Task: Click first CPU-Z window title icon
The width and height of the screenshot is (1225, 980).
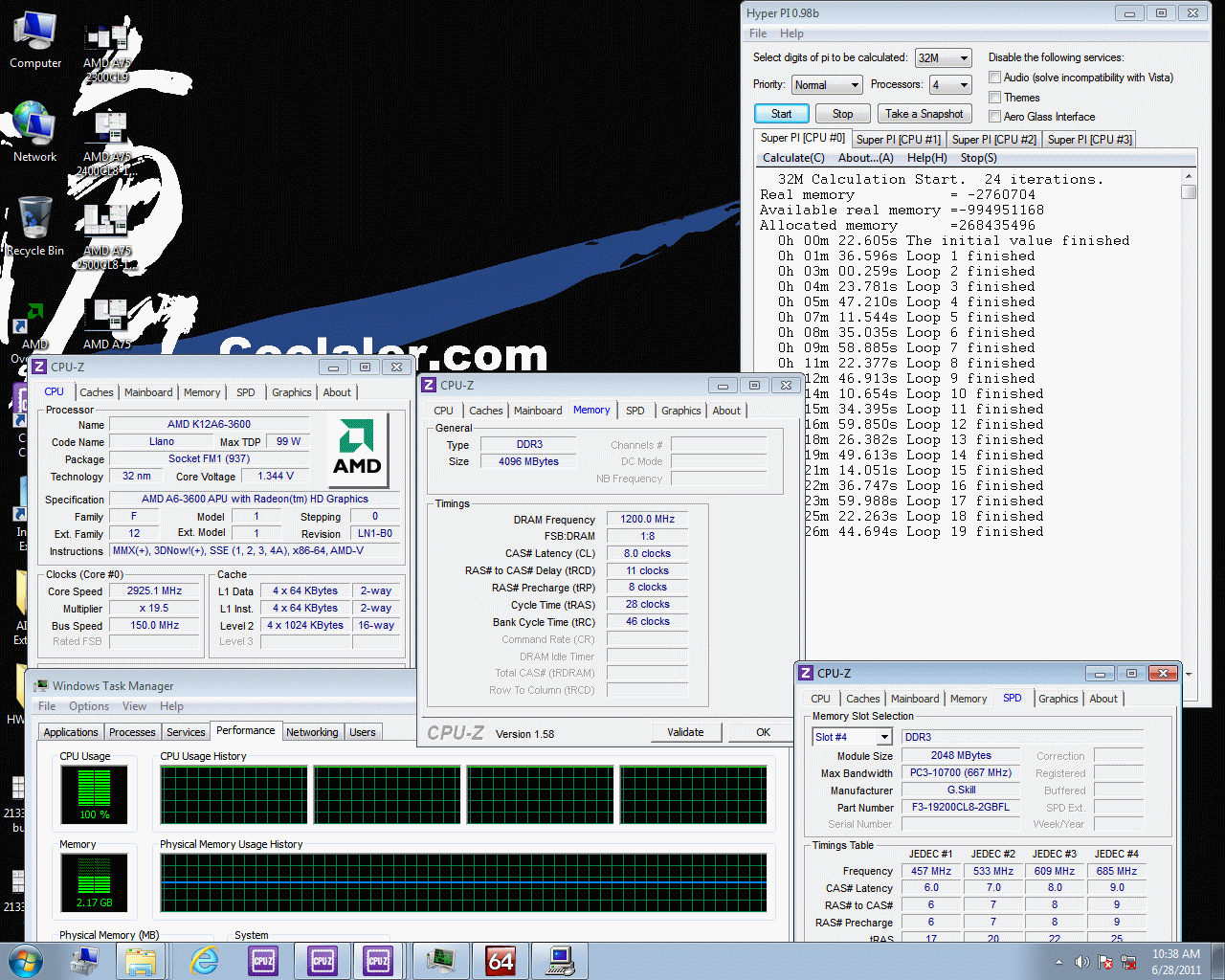Action: coord(39,367)
